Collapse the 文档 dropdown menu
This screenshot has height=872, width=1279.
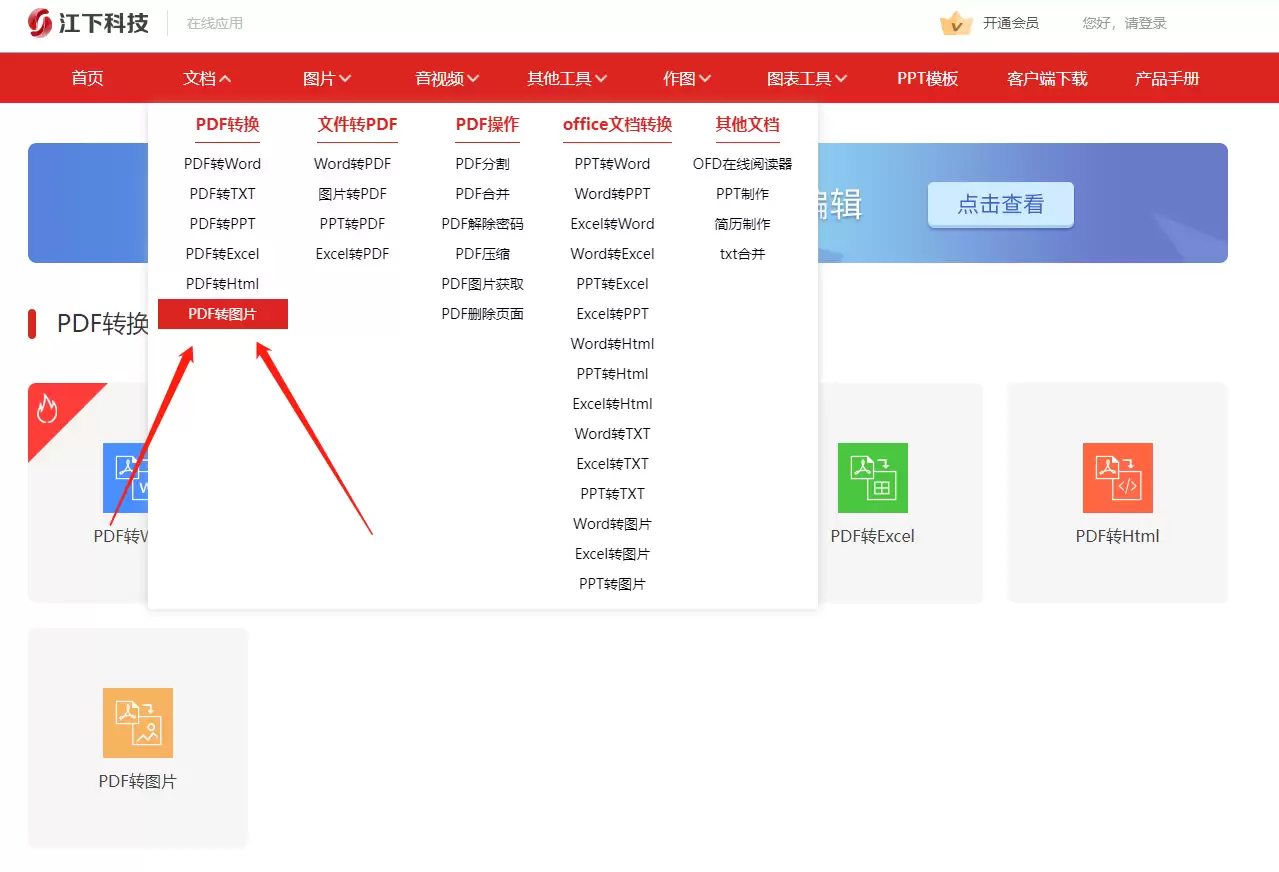pos(206,77)
